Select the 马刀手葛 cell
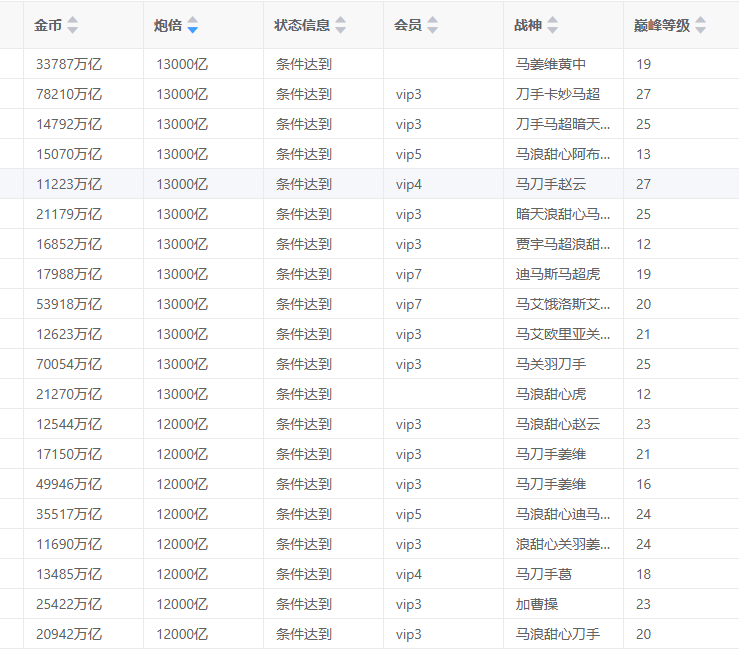Viewport: 739px width, 659px height. [x=543, y=574]
